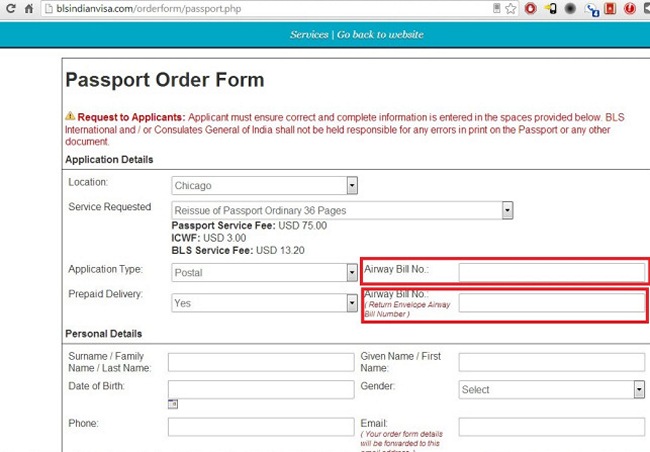Click the Go back to website link

coord(380,34)
